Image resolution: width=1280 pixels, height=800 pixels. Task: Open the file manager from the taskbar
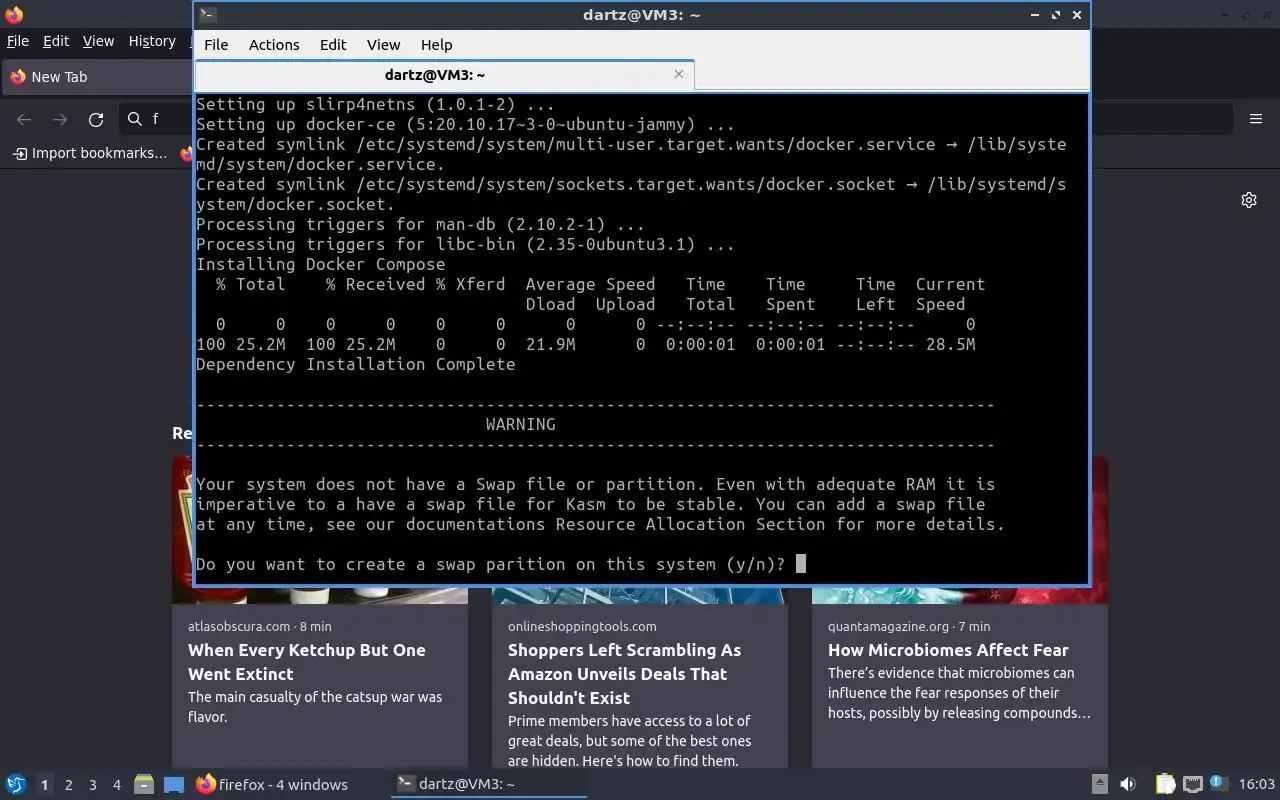tap(144, 785)
